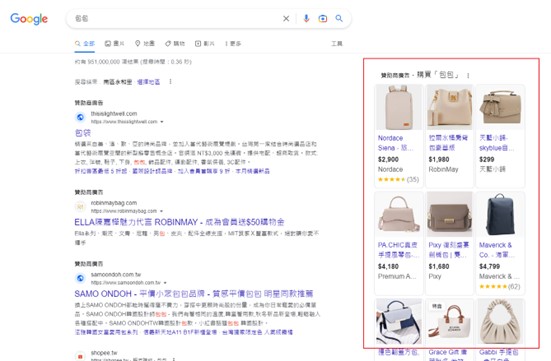Select the Maverick & Co. navy backpack thumbnail
Viewport: 551px width, 361px height.
coord(500,214)
